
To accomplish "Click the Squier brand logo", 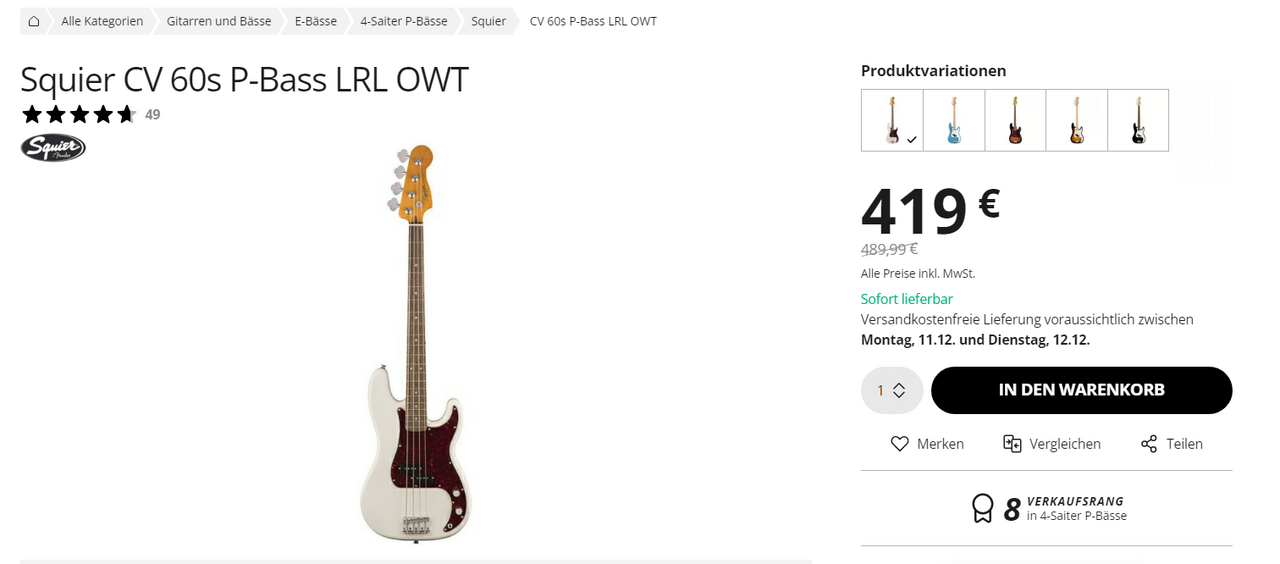I will 53,148.
